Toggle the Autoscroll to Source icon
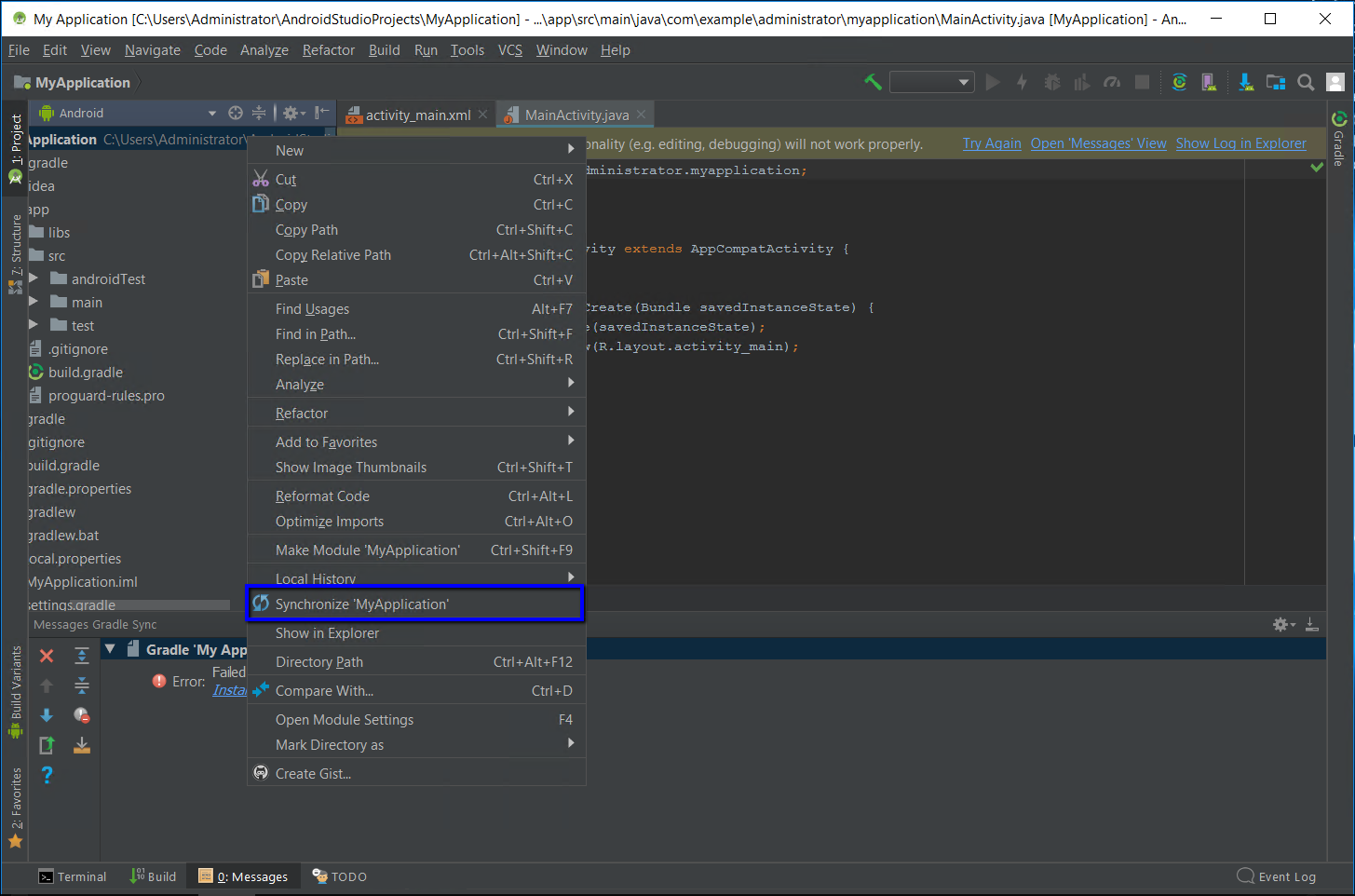 (x=82, y=745)
